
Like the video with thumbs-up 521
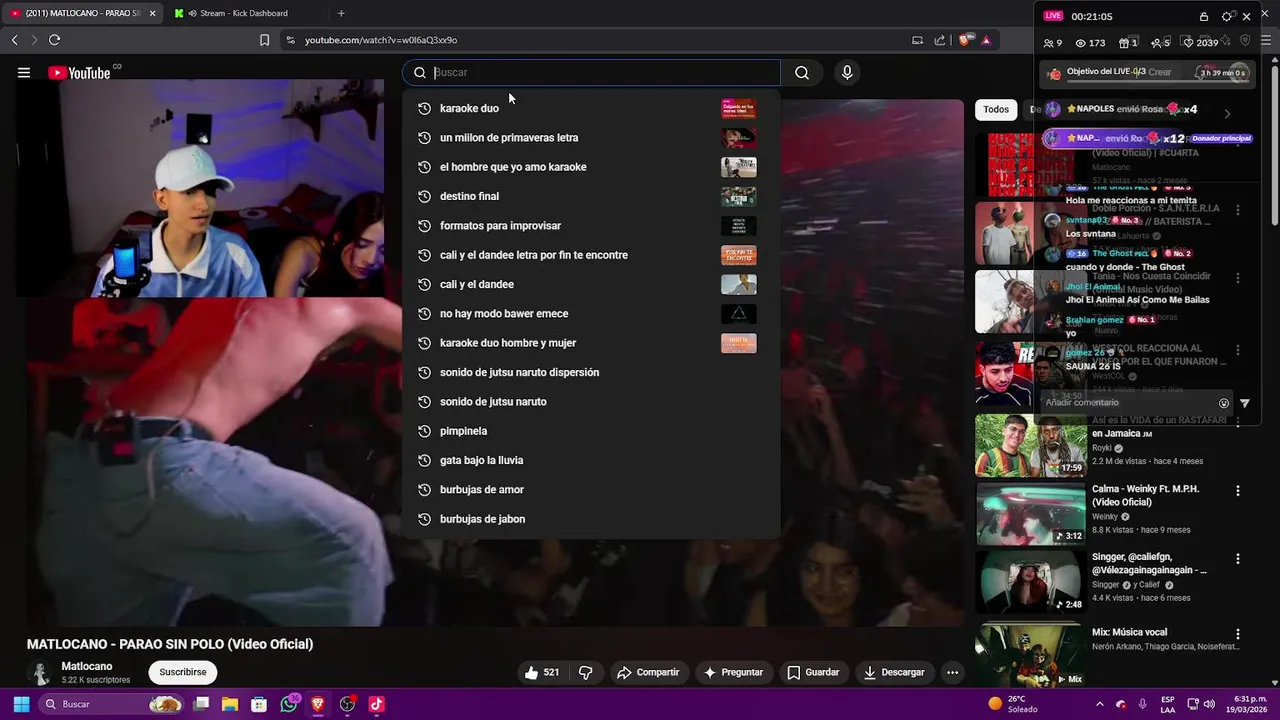(x=542, y=672)
